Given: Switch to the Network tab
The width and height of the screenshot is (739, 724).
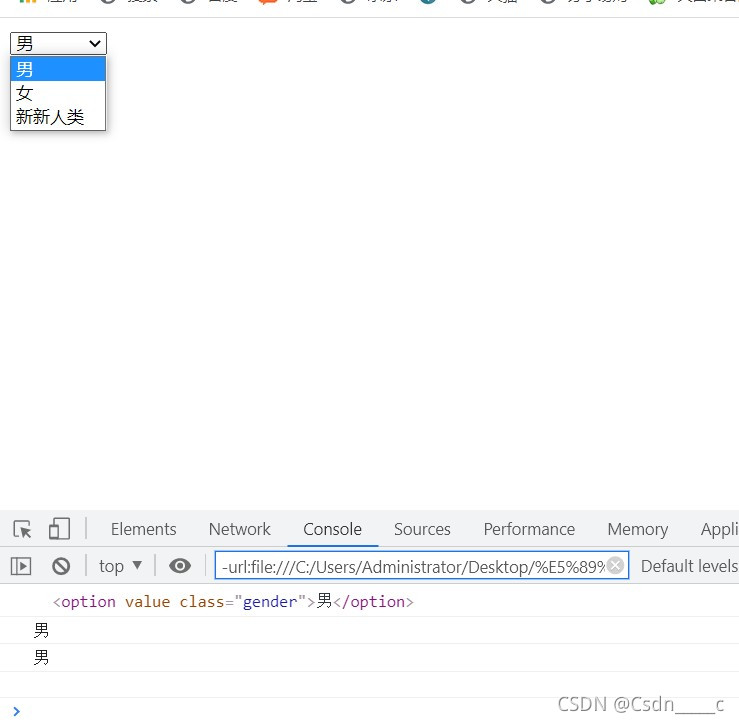Looking at the screenshot, I should (239, 529).
